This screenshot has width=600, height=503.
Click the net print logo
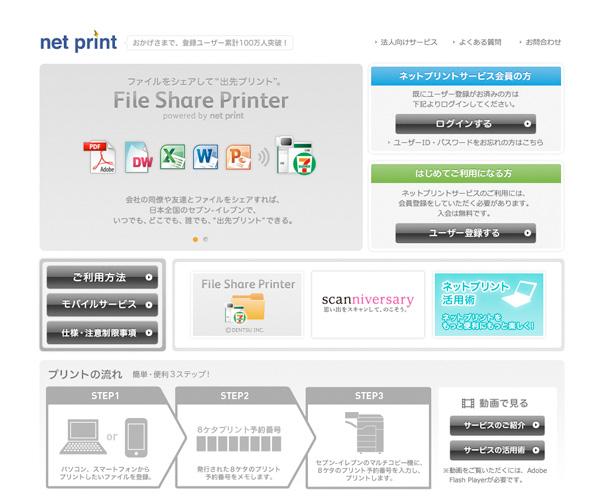pos(78,41)
